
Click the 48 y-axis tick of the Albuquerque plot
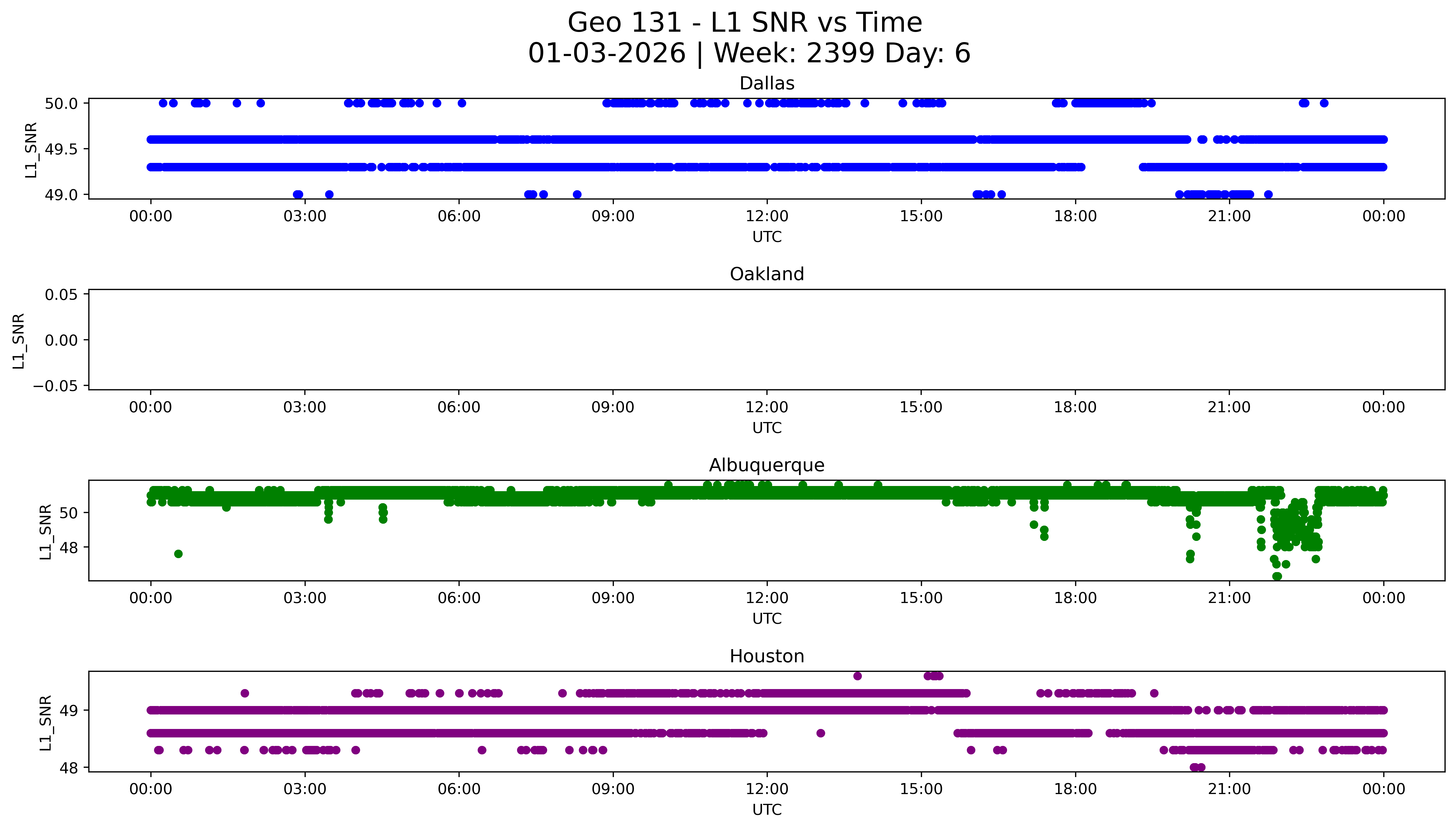(68, 547)
